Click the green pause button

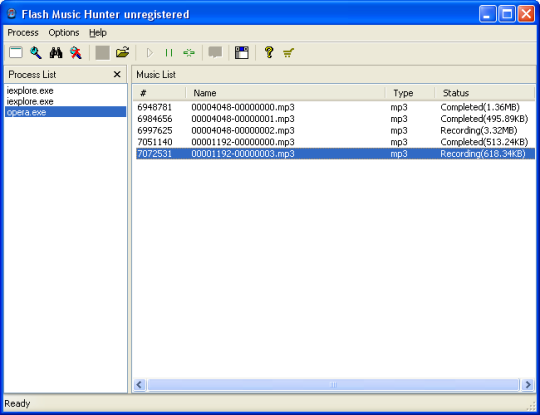169,53
